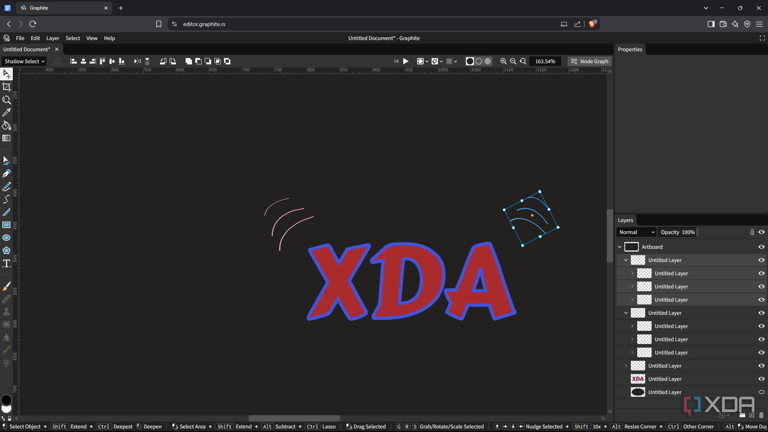
Task: Open the File menu
Action: click(x=20, y=38)
